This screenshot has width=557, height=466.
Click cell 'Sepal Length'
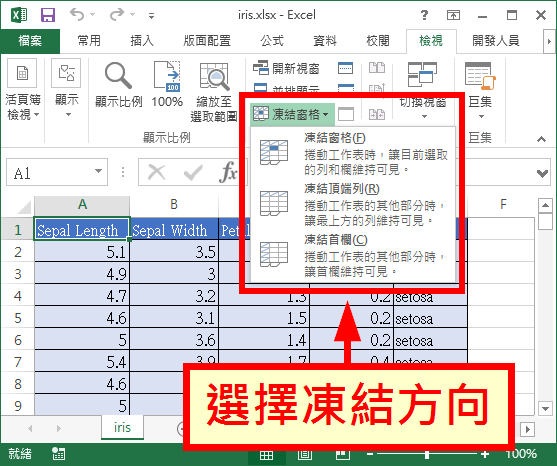[82, 229]
